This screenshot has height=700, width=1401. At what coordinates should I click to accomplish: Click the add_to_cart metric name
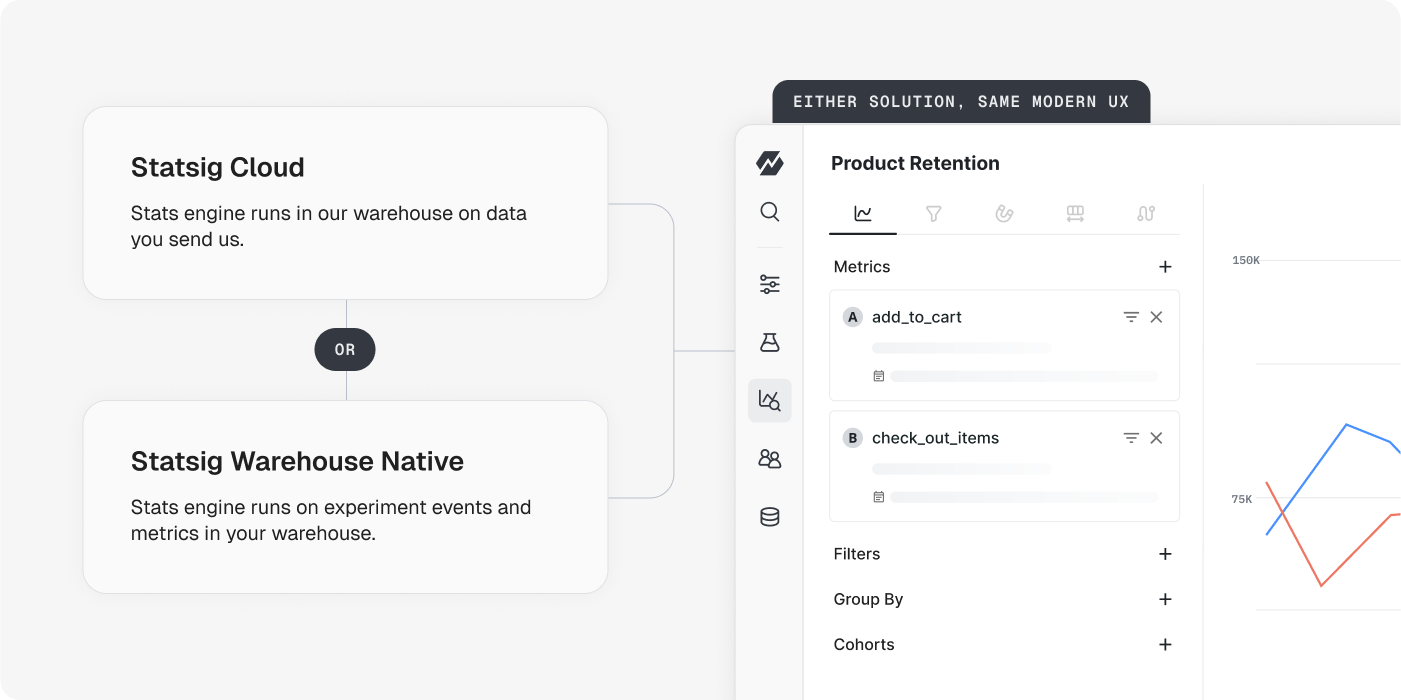click(x=917, y=317)
